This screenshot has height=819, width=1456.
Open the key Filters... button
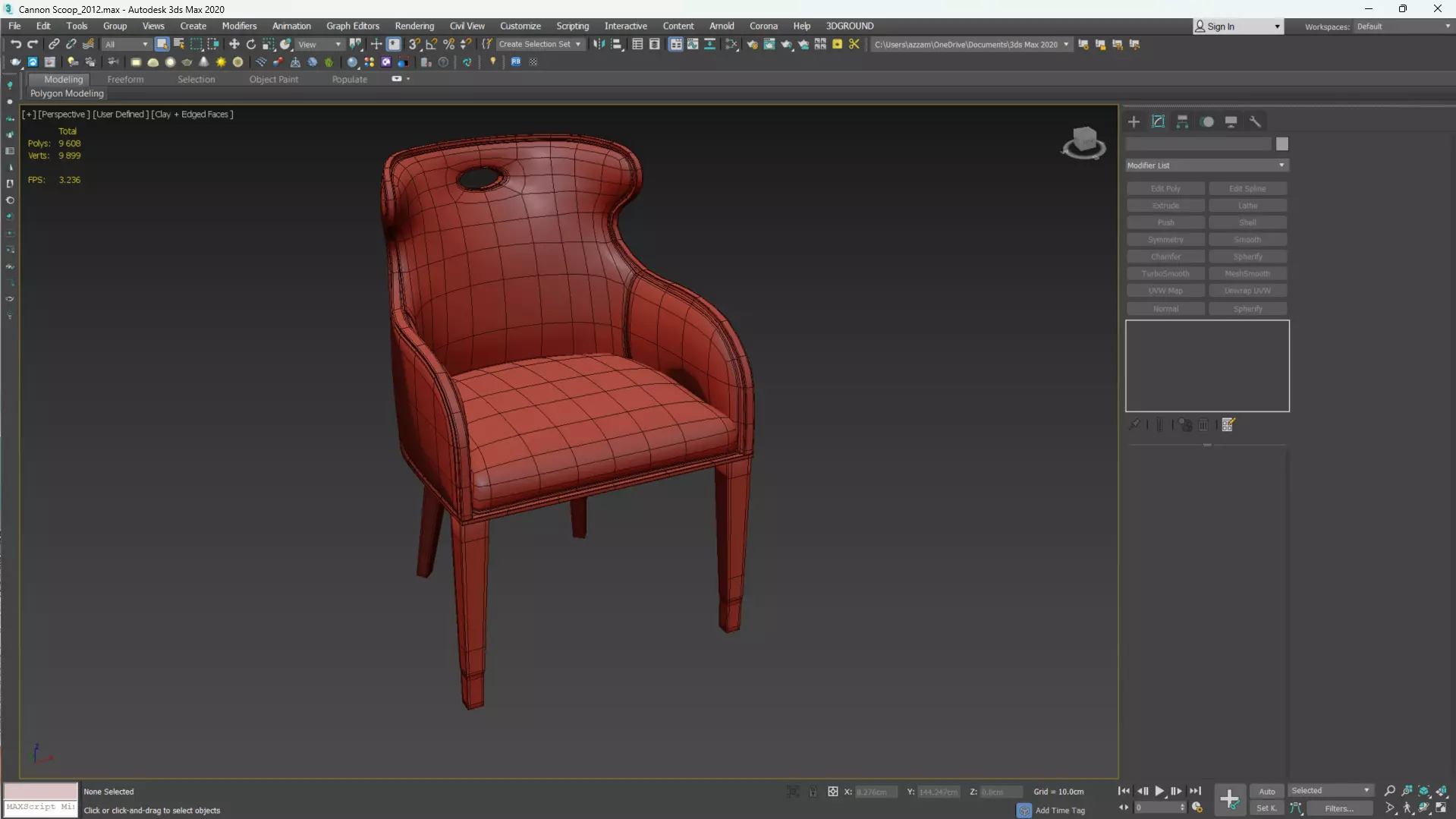[x=1339, y=808]
